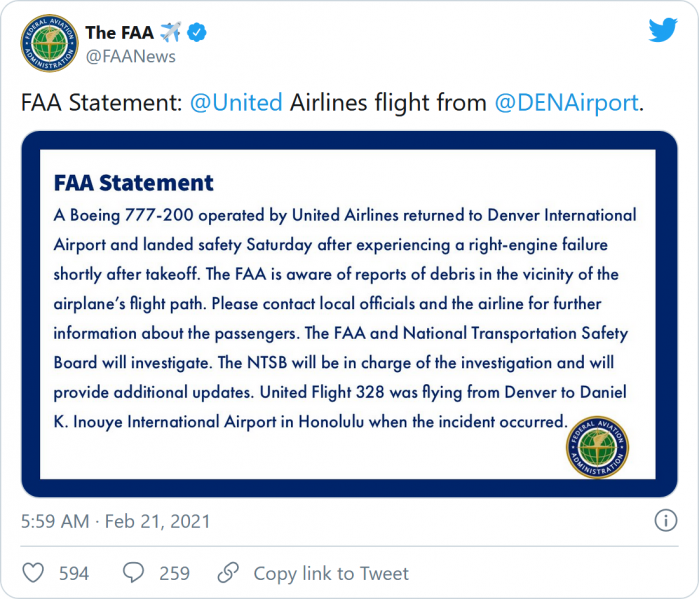Open the embedded statement image body text
Viewport: 700px width, 599px height.
coord(345,317)
